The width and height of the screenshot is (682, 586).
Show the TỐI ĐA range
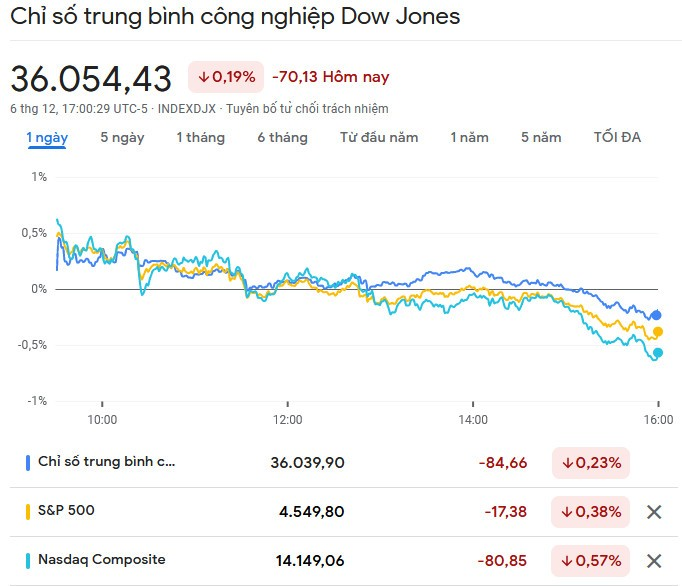pos(617,138)
